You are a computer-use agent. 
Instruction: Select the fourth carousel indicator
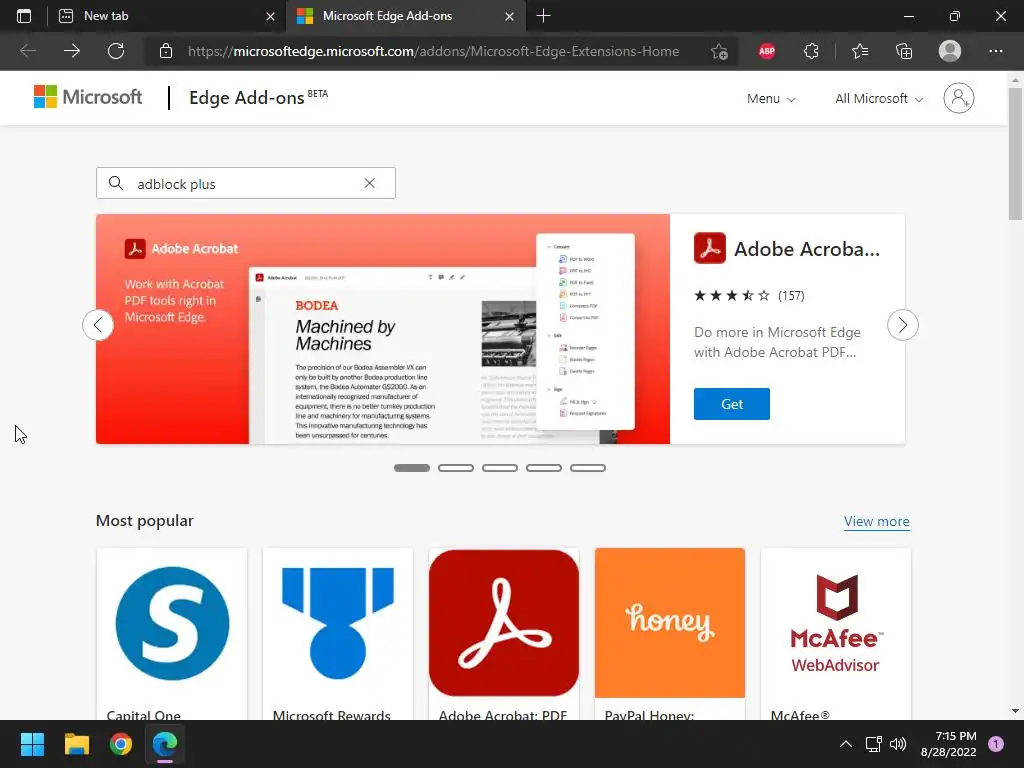pos(544,468)
